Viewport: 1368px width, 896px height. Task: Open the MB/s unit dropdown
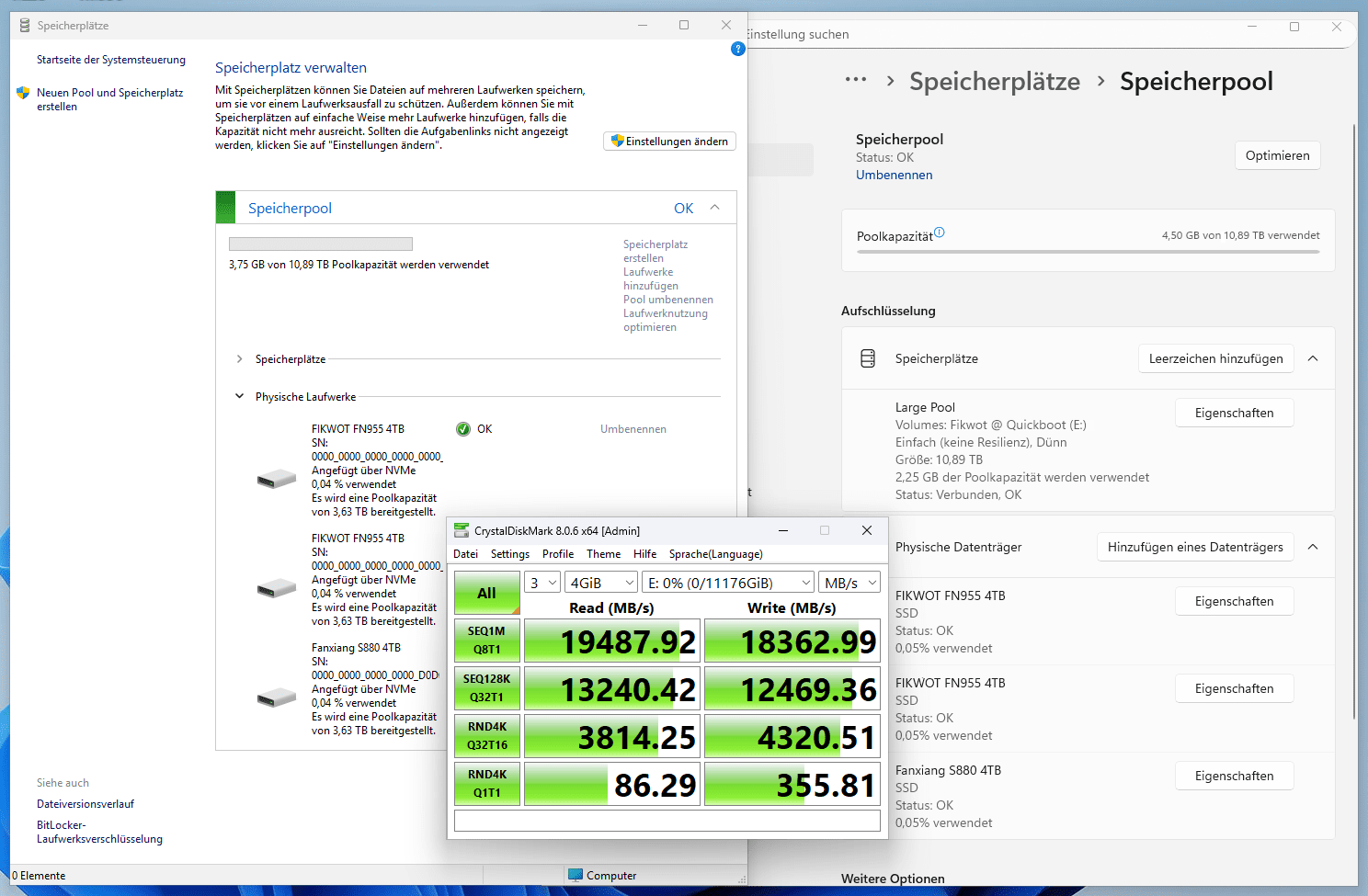pos(849,583)
